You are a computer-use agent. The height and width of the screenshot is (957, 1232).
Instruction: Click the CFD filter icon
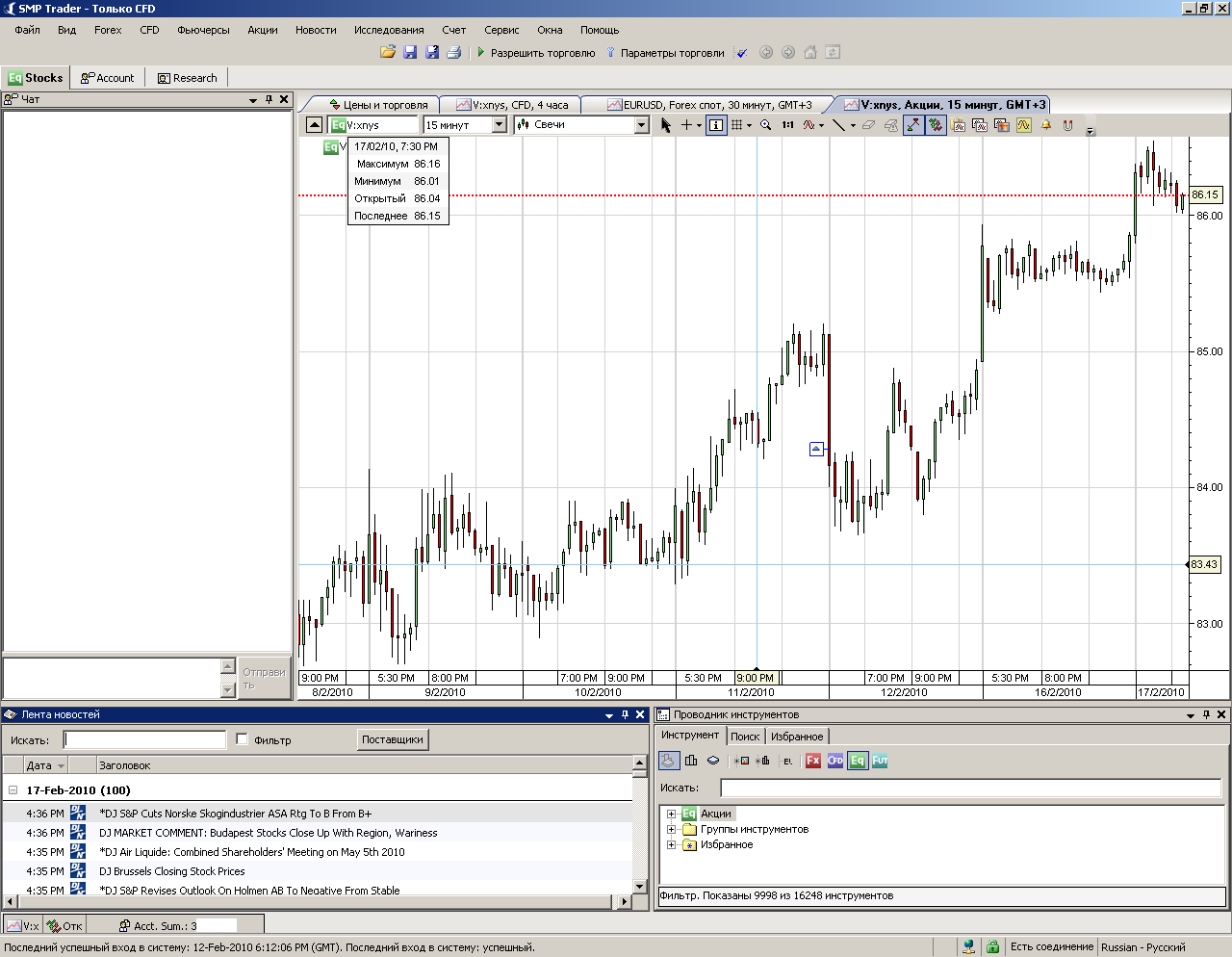tap(834, 761)
